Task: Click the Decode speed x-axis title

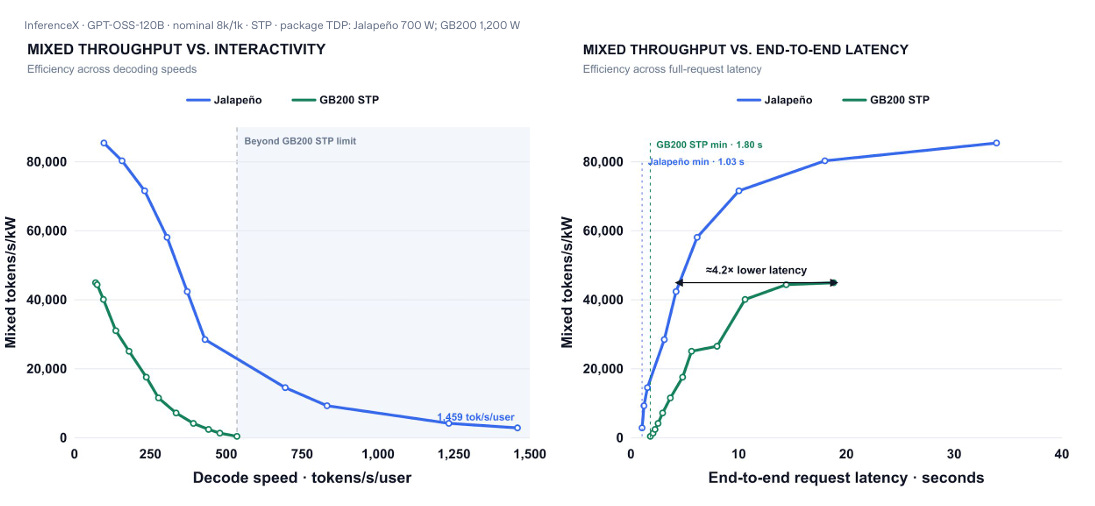Action: tap(302, 478)
